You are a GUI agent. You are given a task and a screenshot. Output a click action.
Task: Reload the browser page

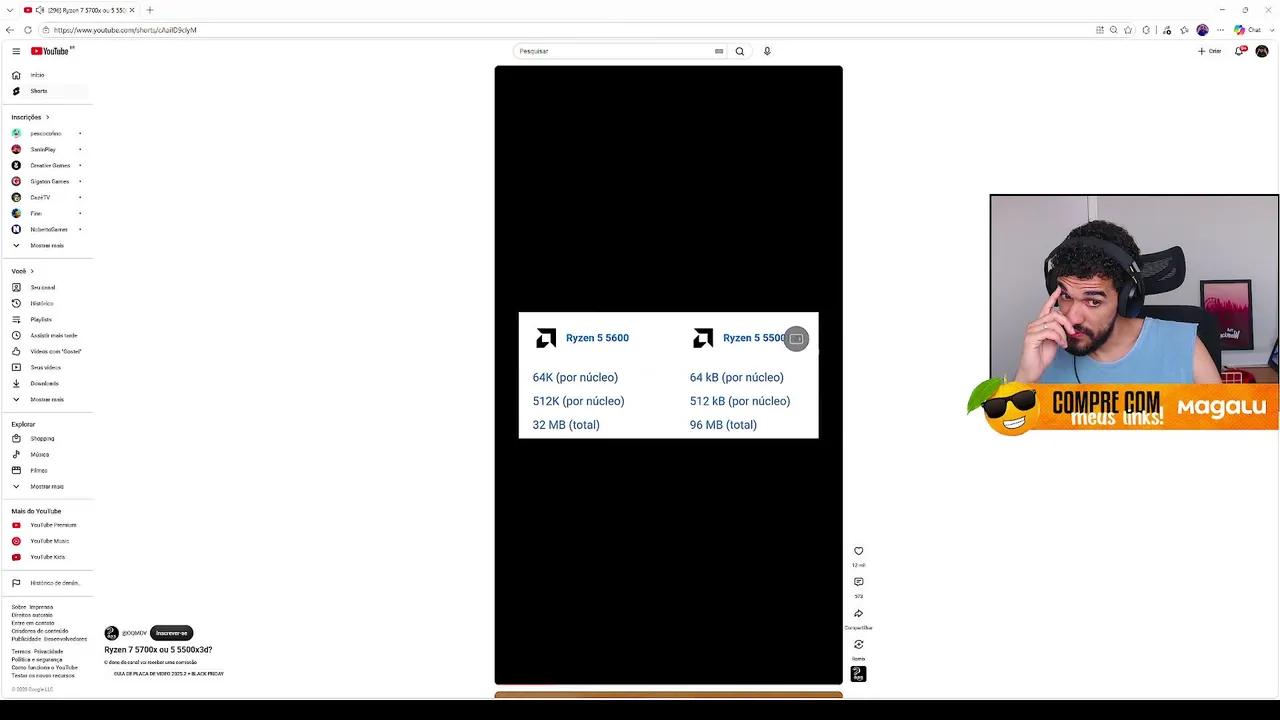pos(28,30)
